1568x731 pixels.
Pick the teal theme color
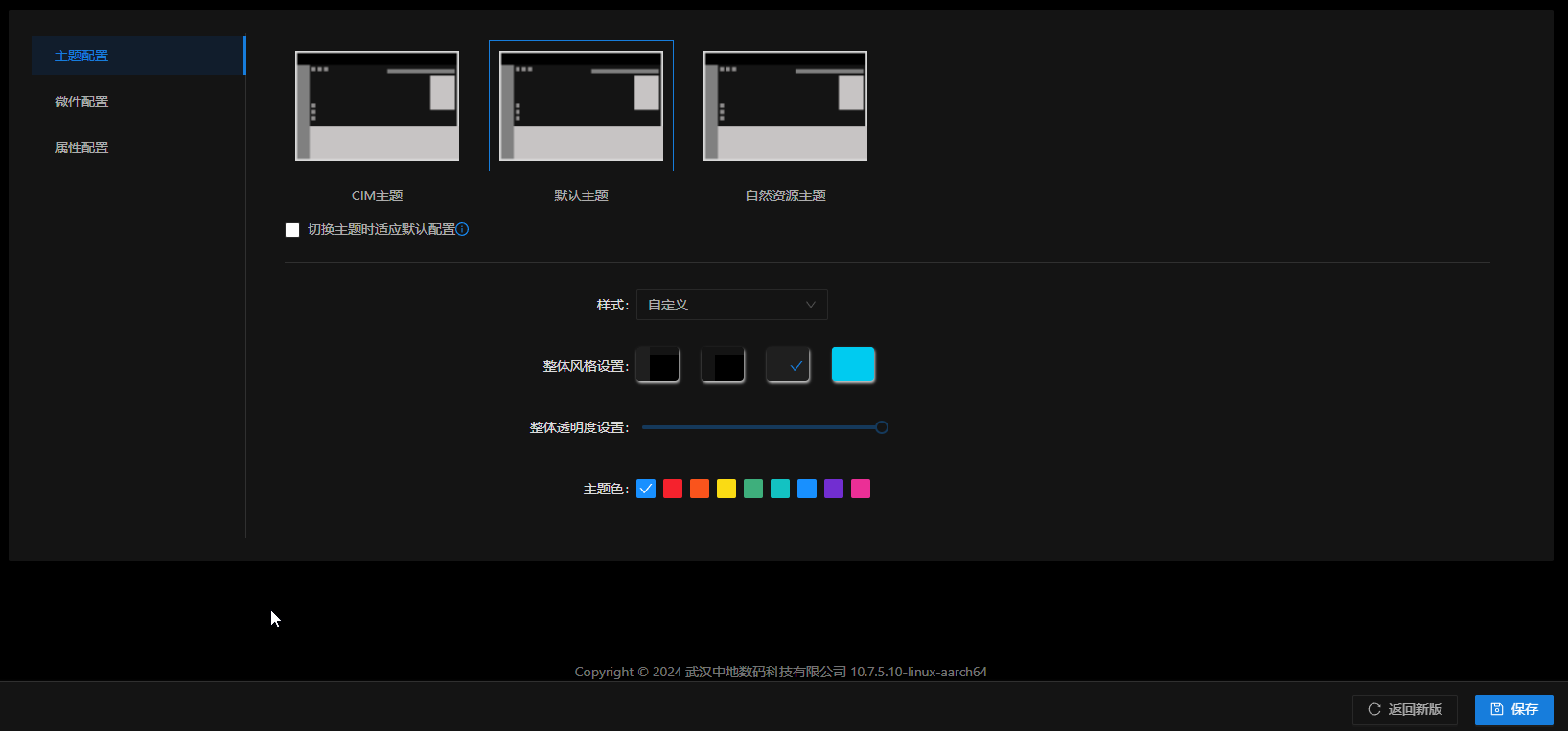(780, 489)
